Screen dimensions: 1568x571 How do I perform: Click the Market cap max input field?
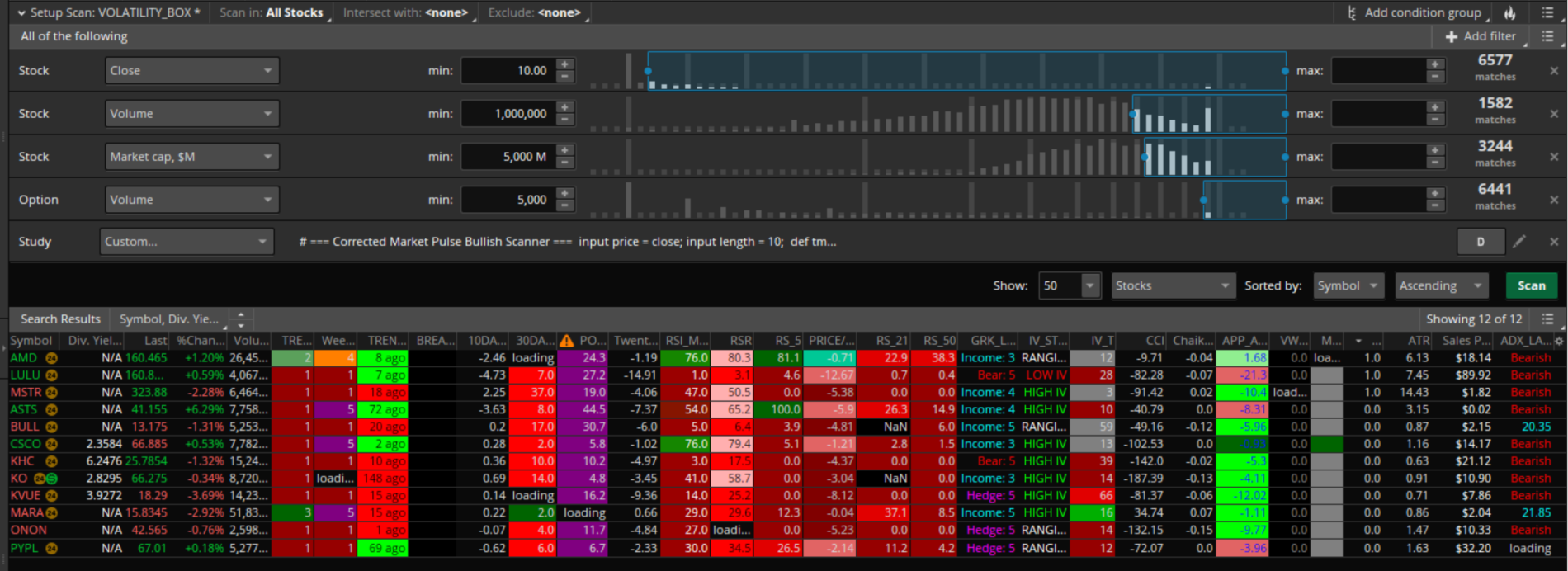1379,157
